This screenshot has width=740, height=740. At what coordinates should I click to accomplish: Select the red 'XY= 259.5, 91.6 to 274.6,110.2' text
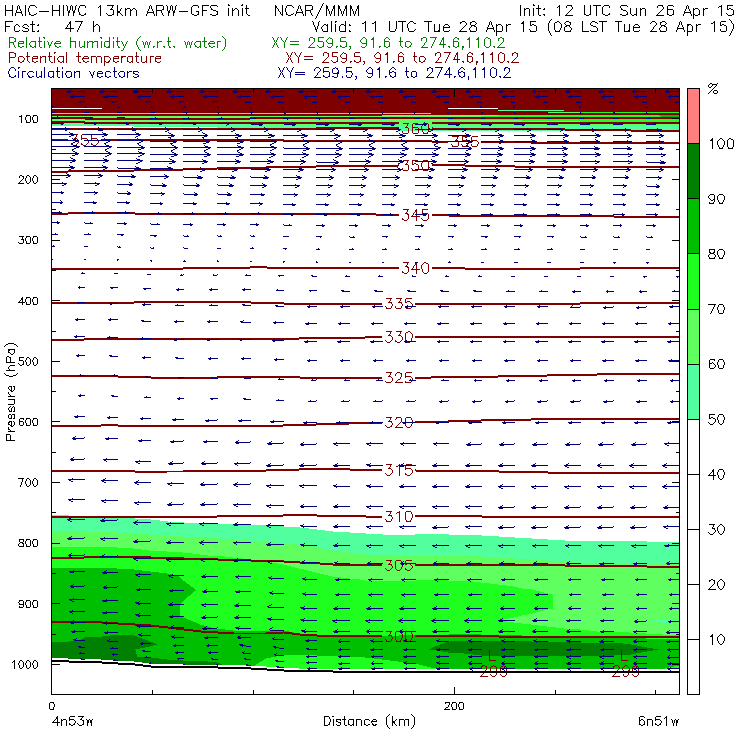[x=402, y=58]
